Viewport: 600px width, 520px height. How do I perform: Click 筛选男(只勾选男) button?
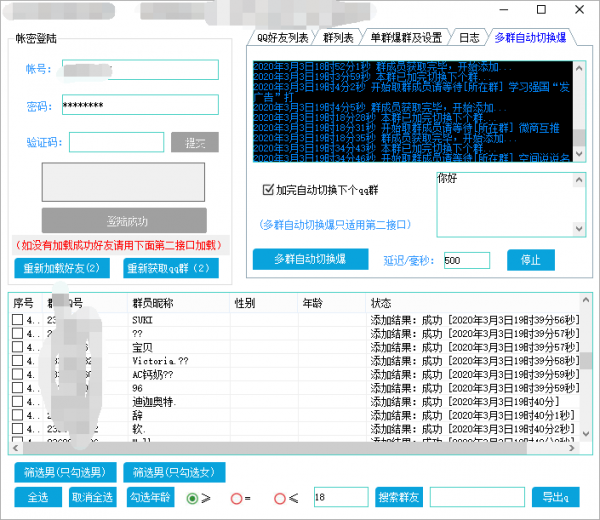coord(65,473)
